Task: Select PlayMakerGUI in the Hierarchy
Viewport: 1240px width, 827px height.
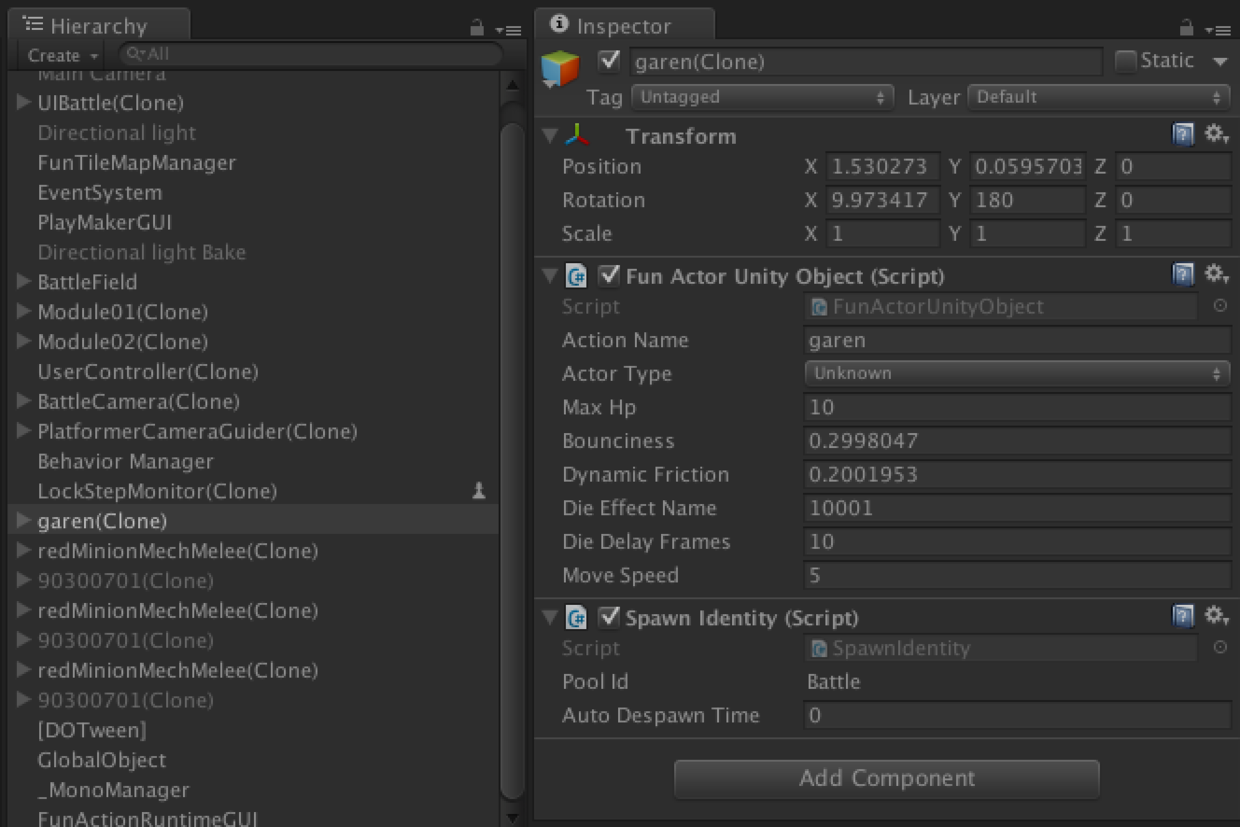Action: [105, 223]
